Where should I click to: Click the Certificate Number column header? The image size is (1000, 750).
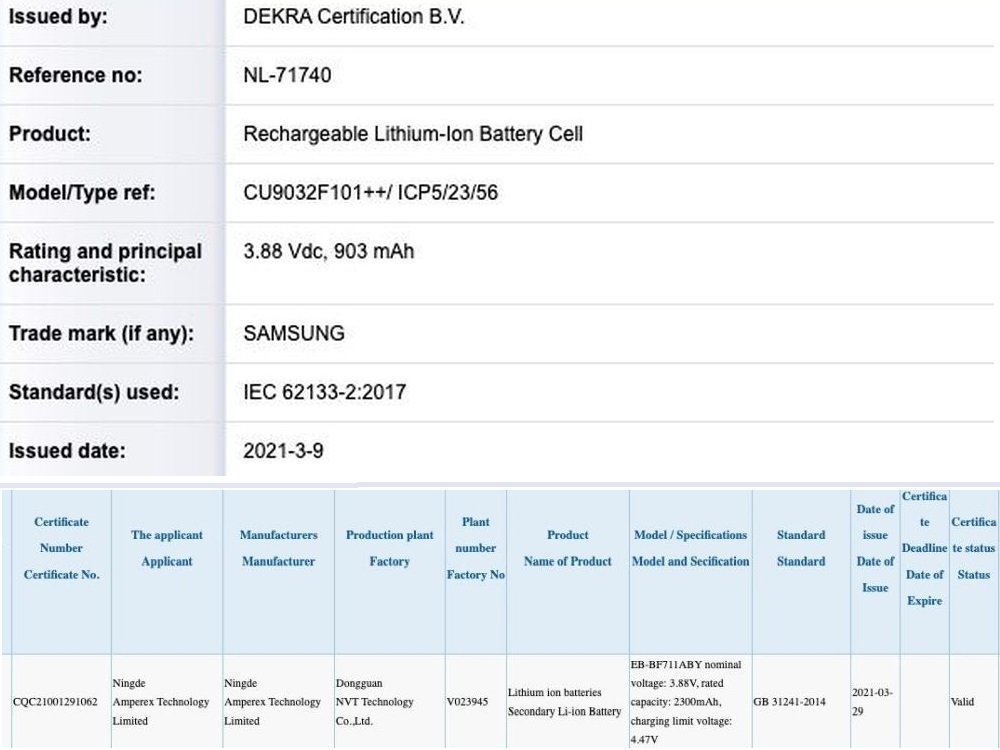61,548
